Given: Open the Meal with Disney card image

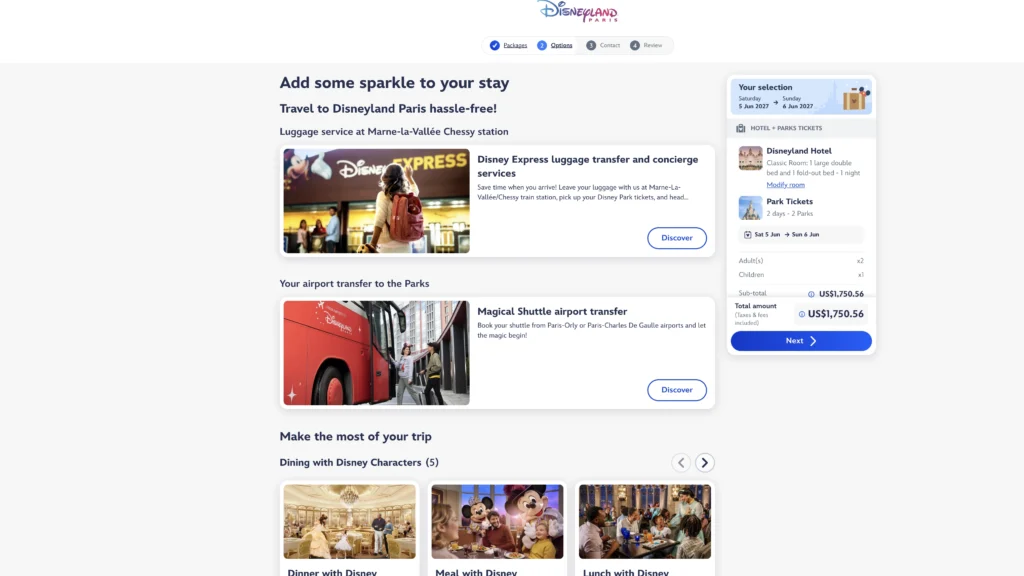Looking at the screenshot, I should point(497,522).
